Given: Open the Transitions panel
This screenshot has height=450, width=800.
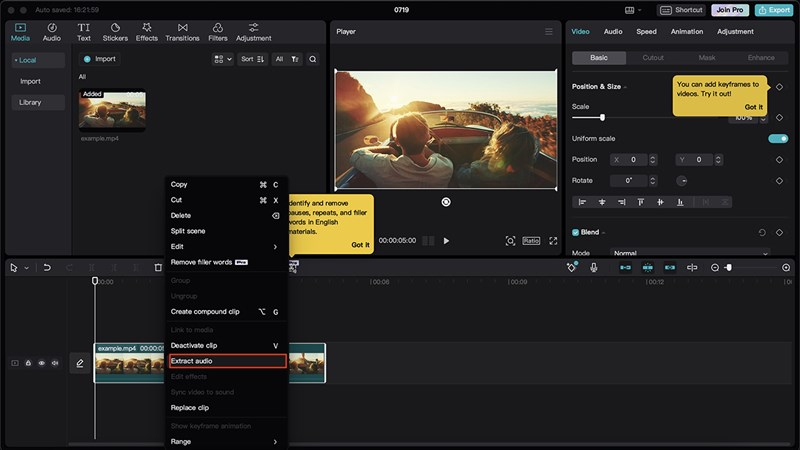Looking at the screenshot, I should coord(182,32).
